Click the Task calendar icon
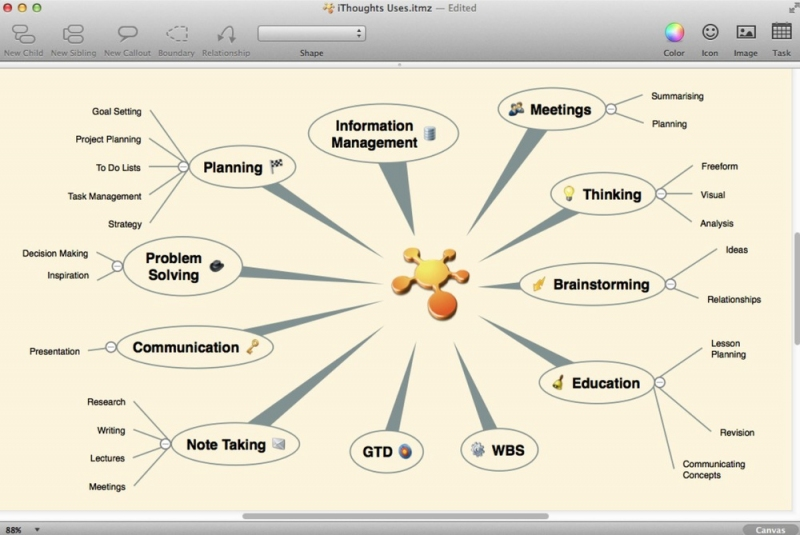Viewport: 800px width, 535px height. [x=781, y=32]
